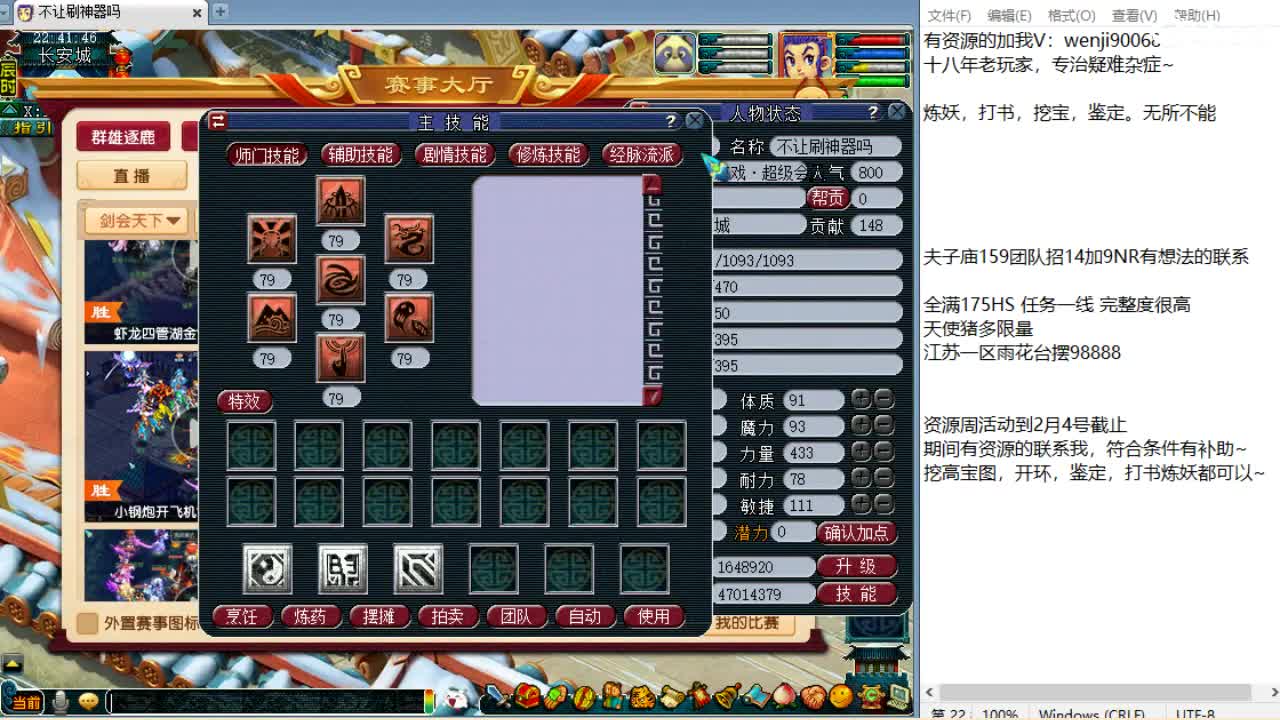Screen dimensions: 1280x720
Task: Click the peach icon in bottom toolbar
Action: pyautogui.click(x=785, y=696)
